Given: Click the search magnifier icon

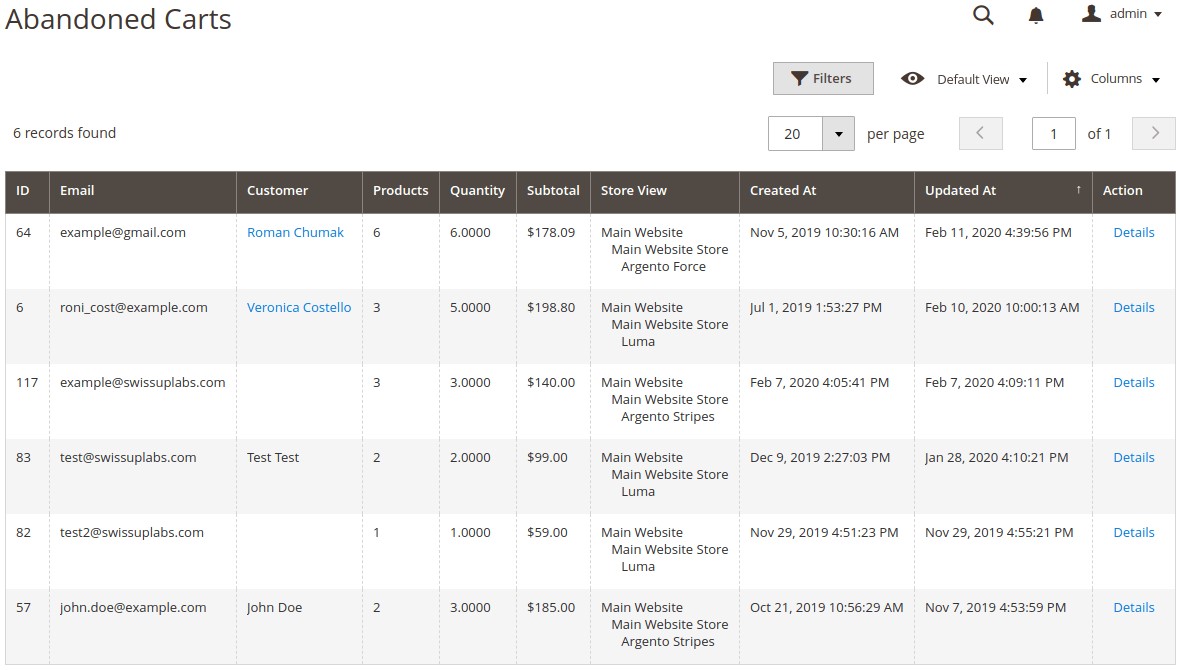Looking at the screenshot, I should [x=983, y=15].
